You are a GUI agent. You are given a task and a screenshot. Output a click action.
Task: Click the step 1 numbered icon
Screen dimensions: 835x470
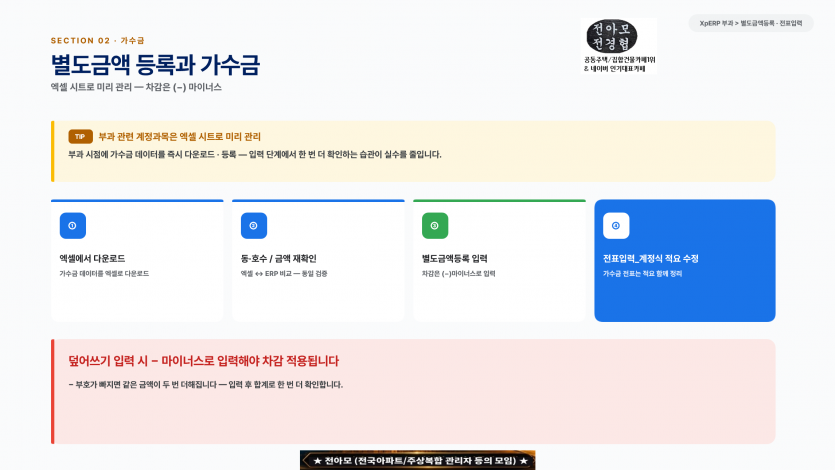[x=72, y=226]
